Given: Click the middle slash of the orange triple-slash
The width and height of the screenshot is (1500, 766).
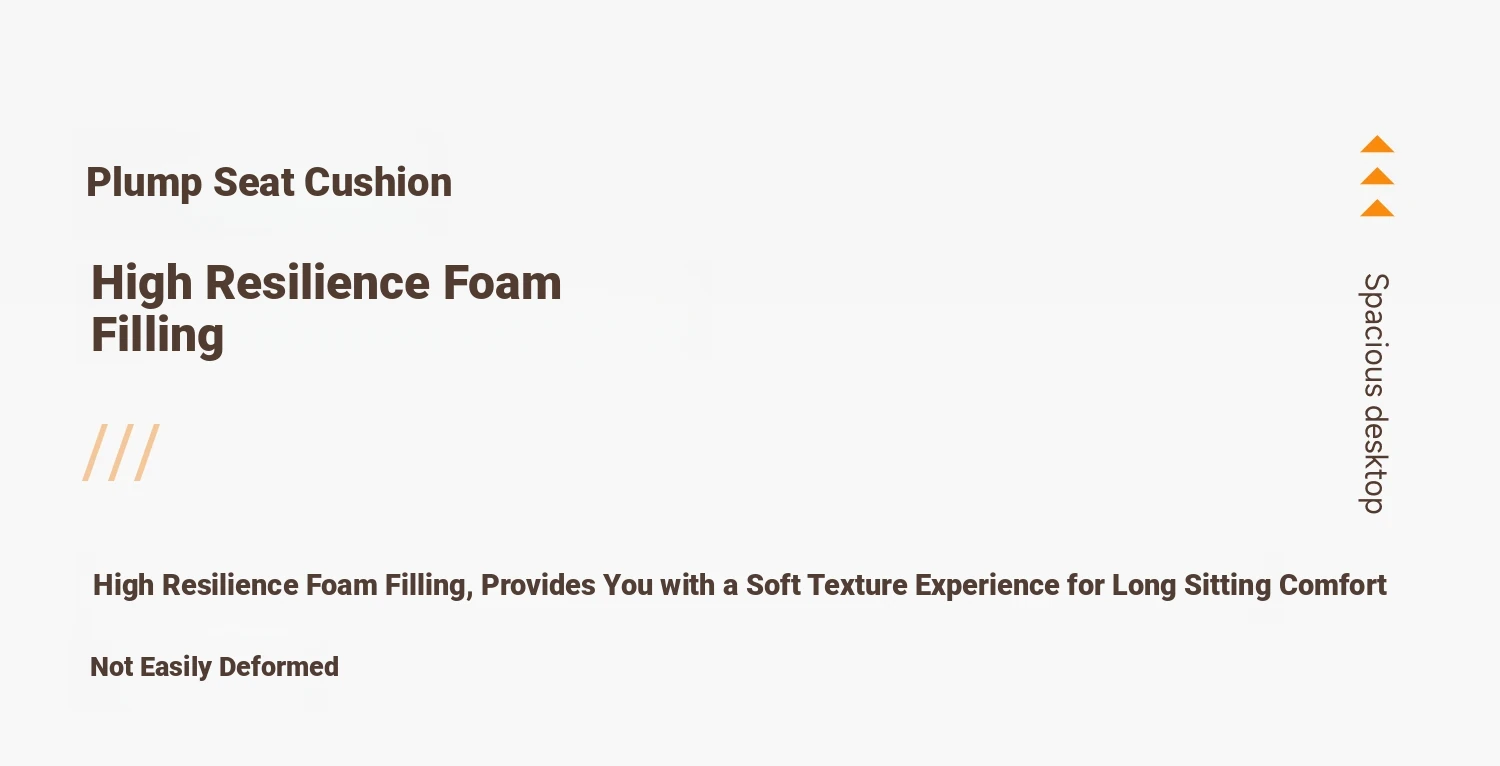Looking at the screenshot, I should coord(121,453).
